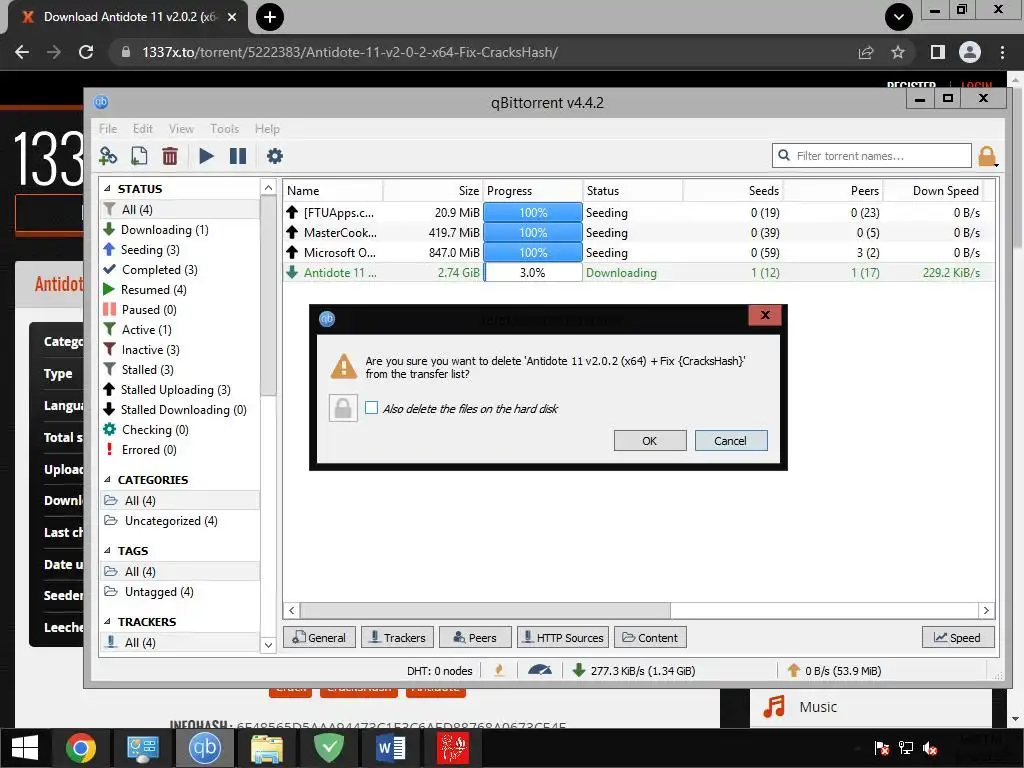Click the Chrome profile avatar icon
This screenshot has height=768, width=1024.
[x=970, y=52]
